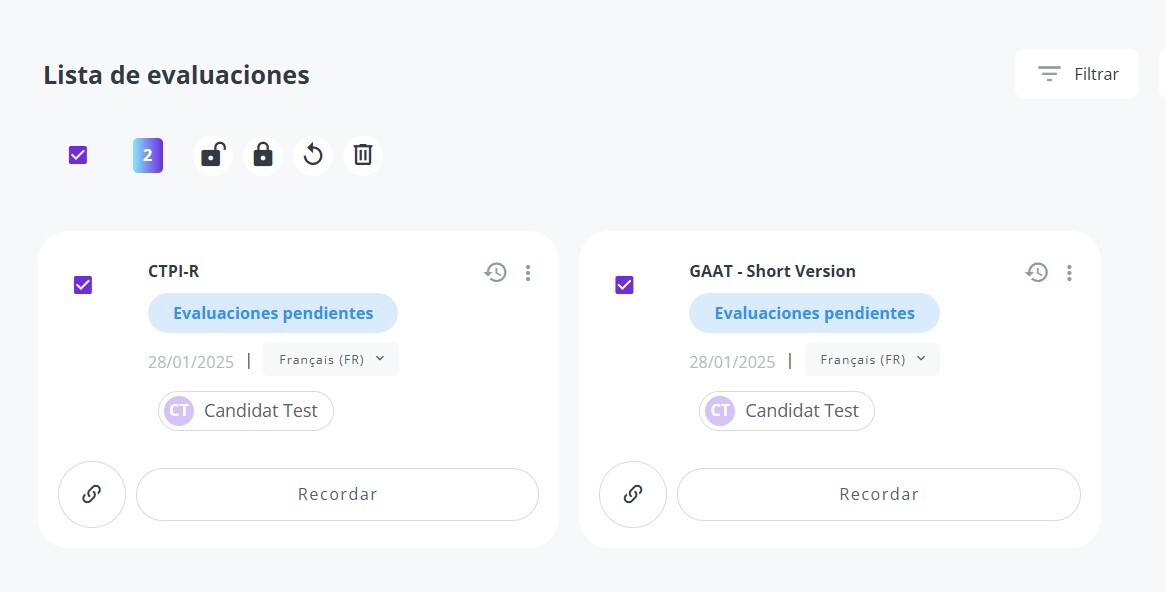The image size is (1166, 592).
Task: Open history icon on CTPI-R card
Action: [495, 272]
